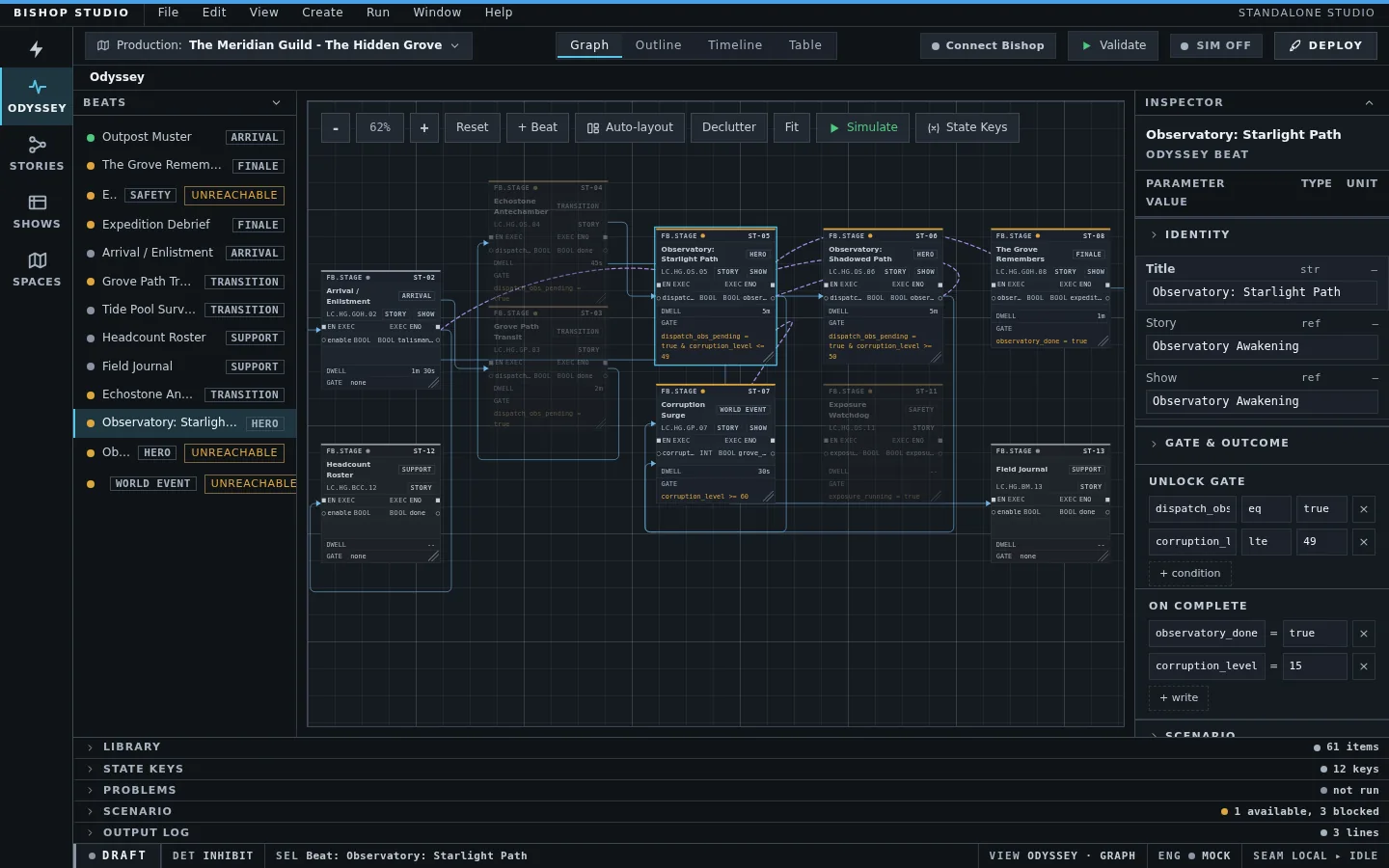The image size is (1389, 868).
Task: Expand the Scenario bottom panel
Action: 730,811
